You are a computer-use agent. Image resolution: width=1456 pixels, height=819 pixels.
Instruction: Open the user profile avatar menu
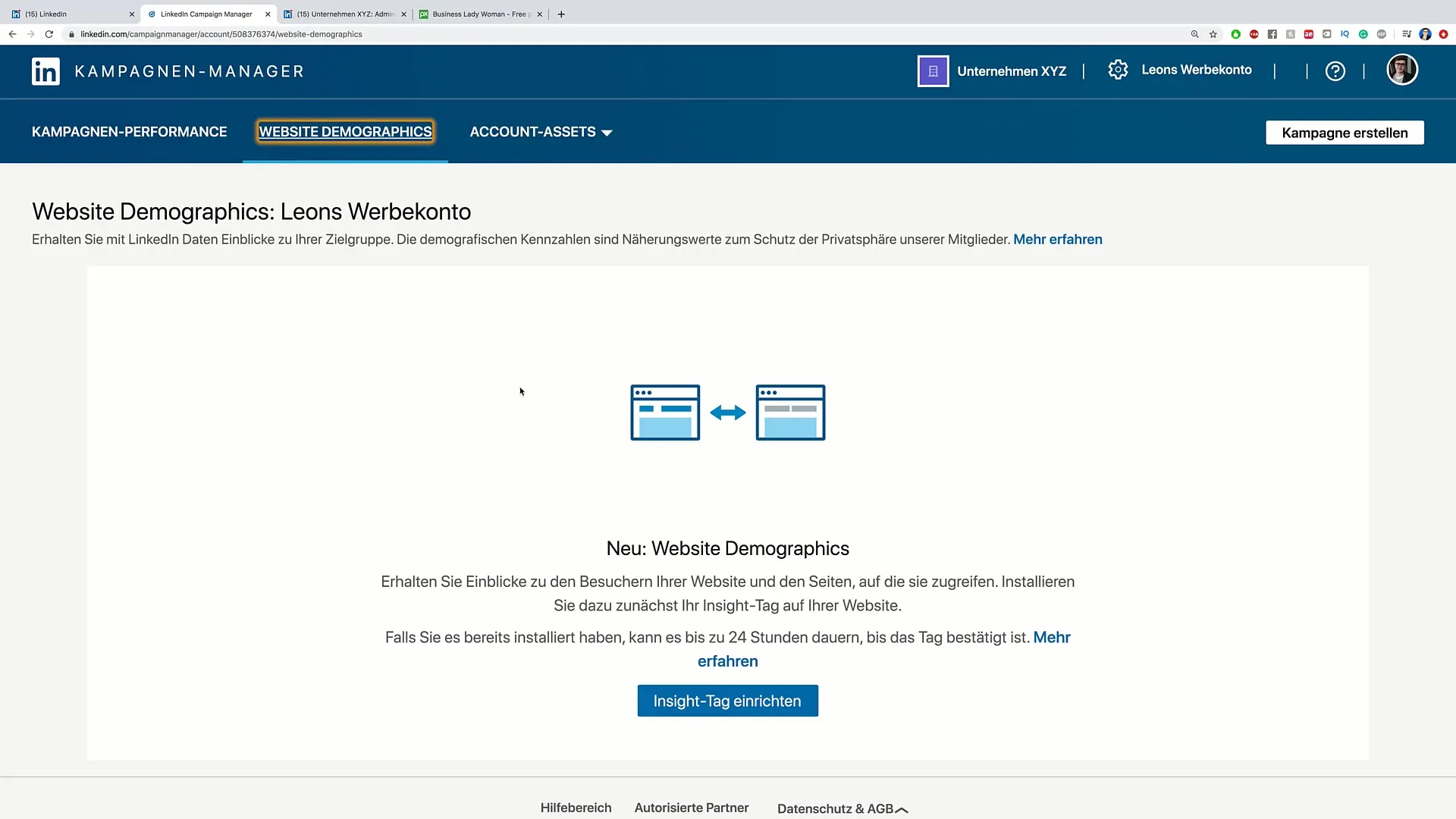(1402, 70)
